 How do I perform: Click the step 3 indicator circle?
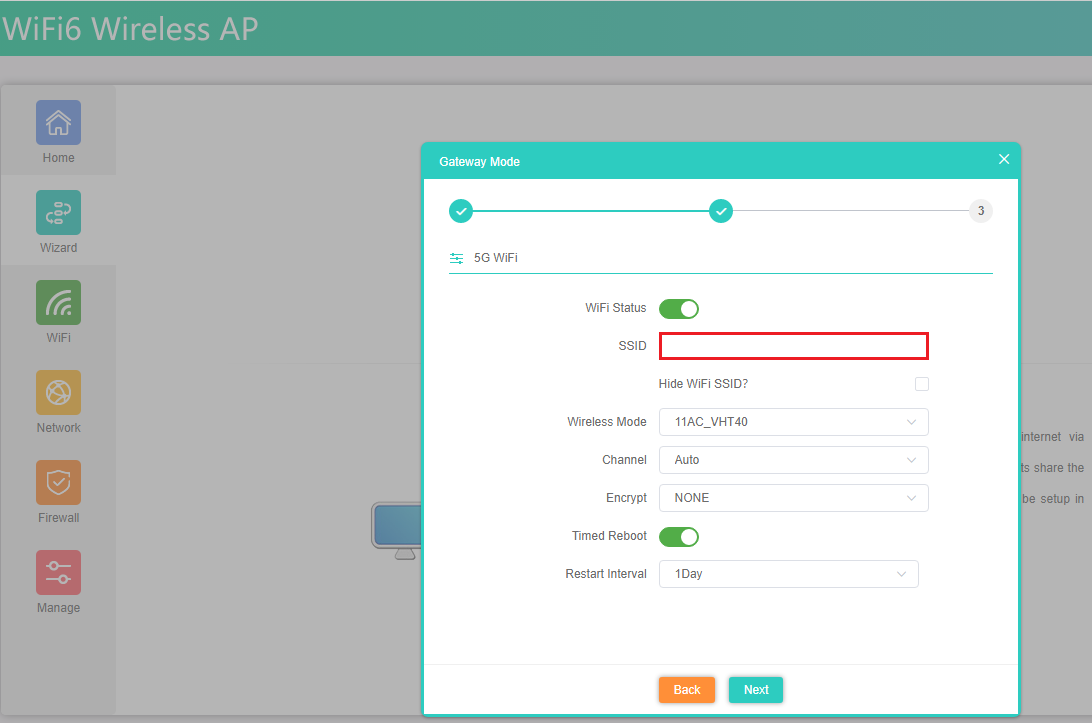(981, 211)
